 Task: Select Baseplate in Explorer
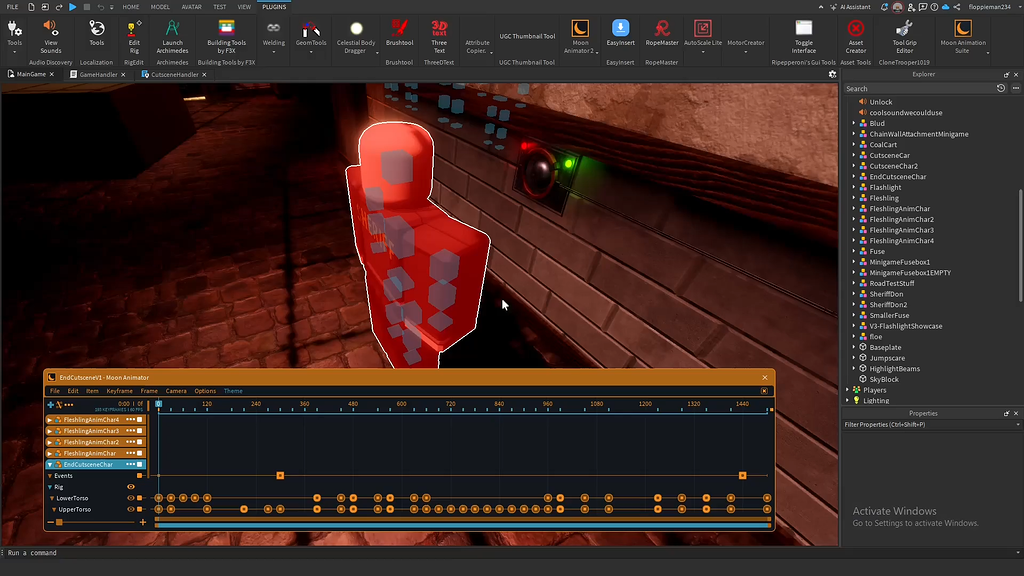[x=885, y=347]
